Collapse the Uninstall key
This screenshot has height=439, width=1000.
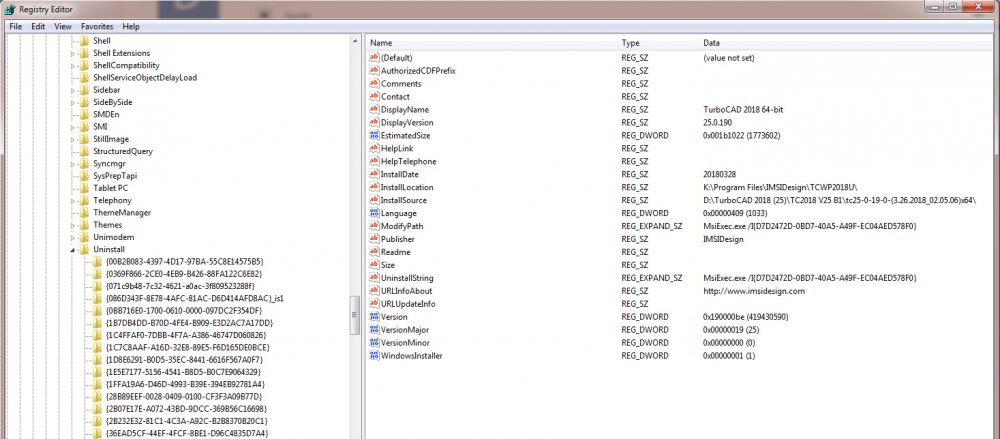pyautogui.click(x=72, y=249)
